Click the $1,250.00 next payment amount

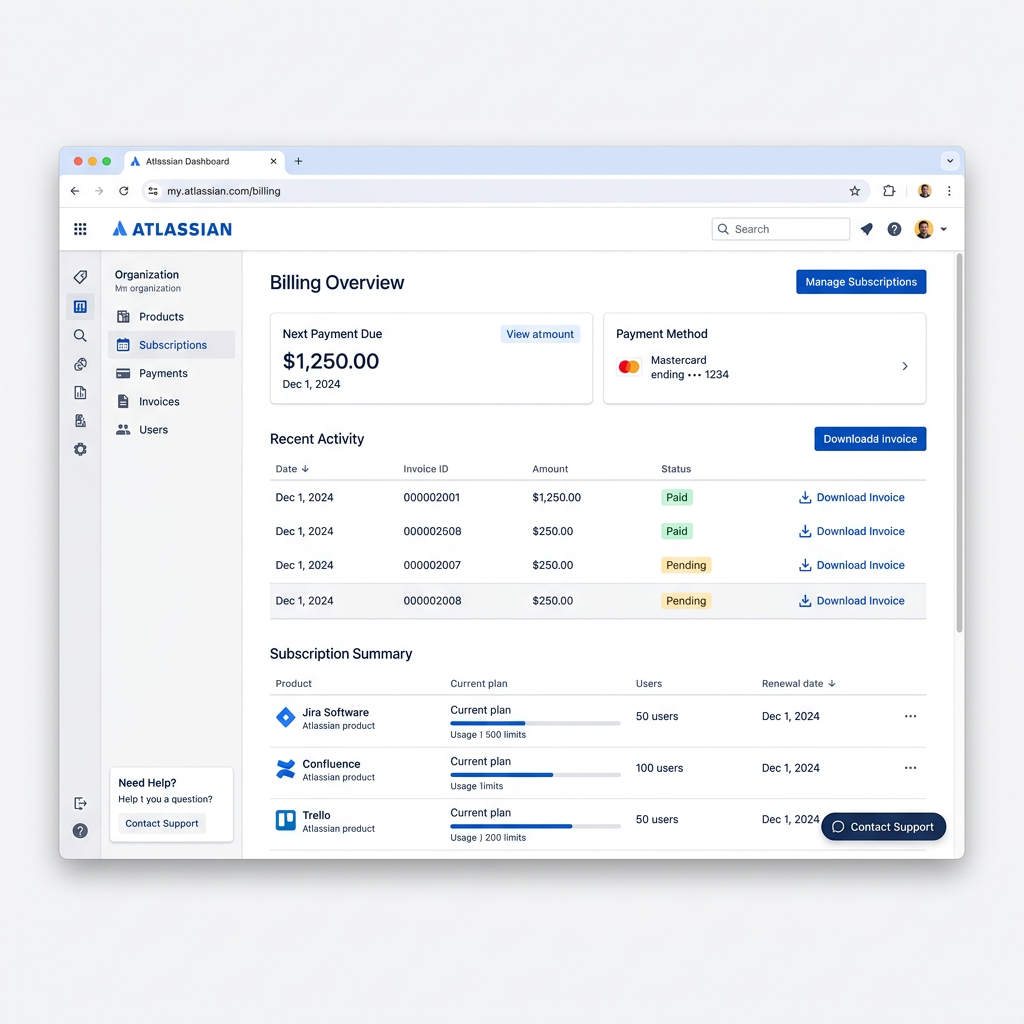[330, 361]
